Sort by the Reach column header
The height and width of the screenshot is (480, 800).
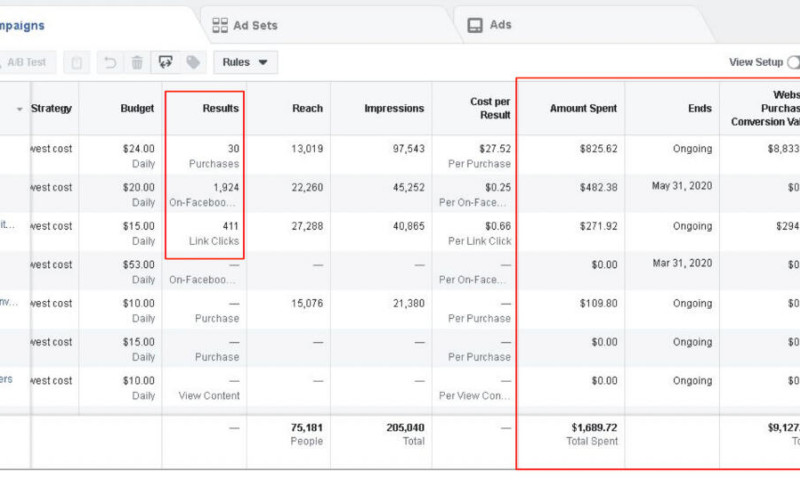307,108
